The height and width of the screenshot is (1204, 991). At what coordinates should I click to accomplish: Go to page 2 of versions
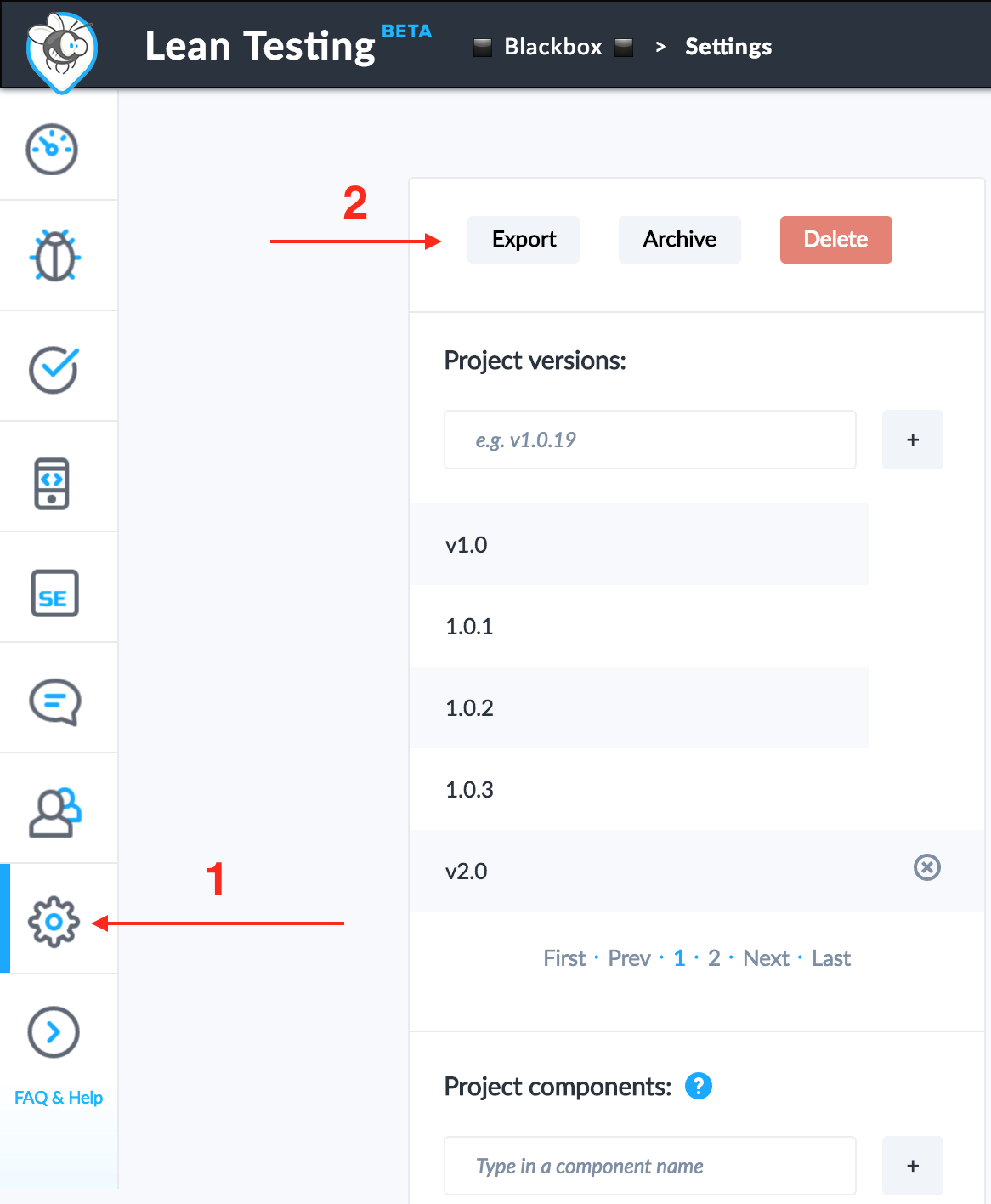[x=714, y=958]
